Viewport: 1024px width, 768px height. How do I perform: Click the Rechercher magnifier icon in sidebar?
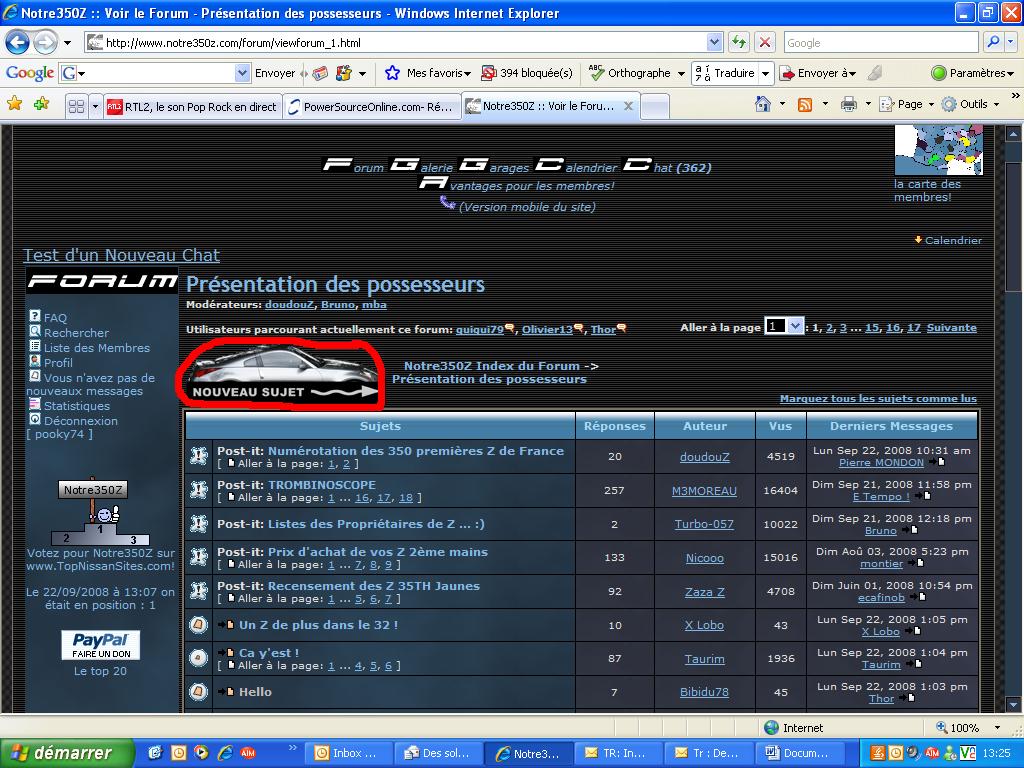[x=35, y=332]
